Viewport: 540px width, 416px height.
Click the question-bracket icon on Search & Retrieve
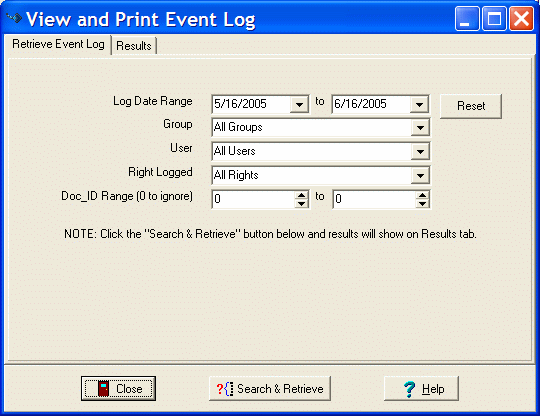coord(225,389)
